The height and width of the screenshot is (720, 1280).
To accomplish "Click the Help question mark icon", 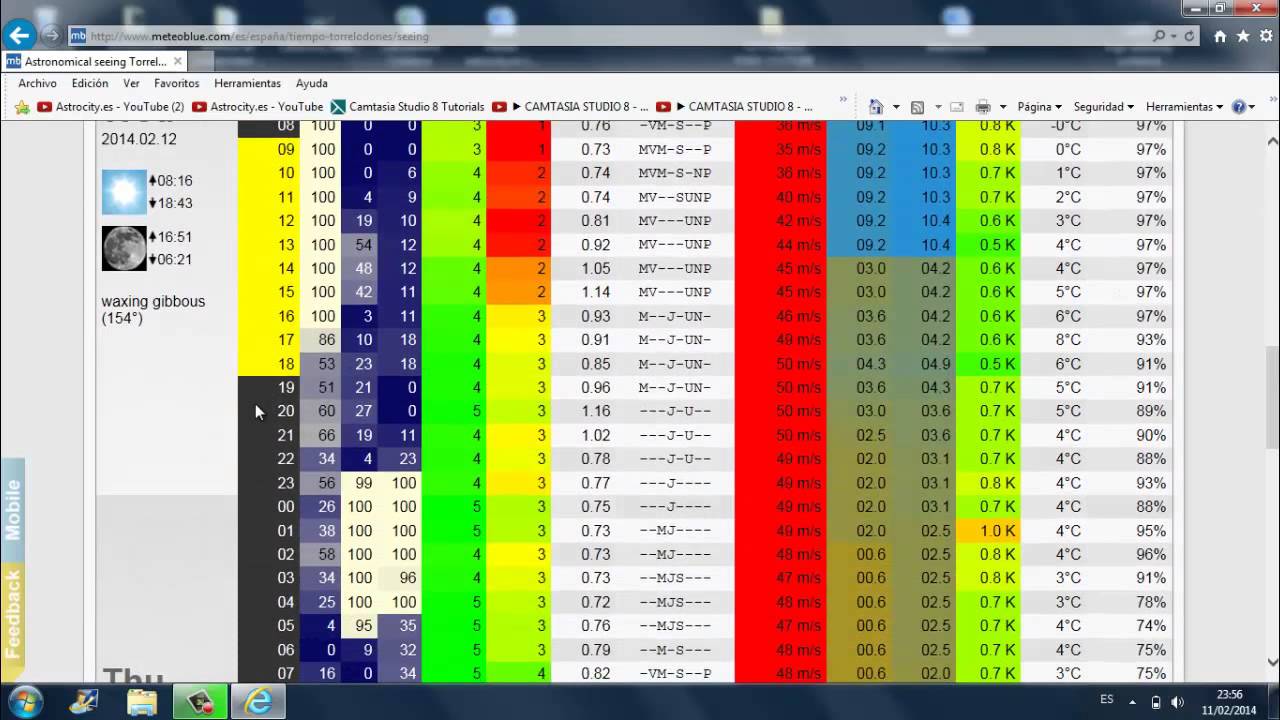I will tap(1239, 107).
